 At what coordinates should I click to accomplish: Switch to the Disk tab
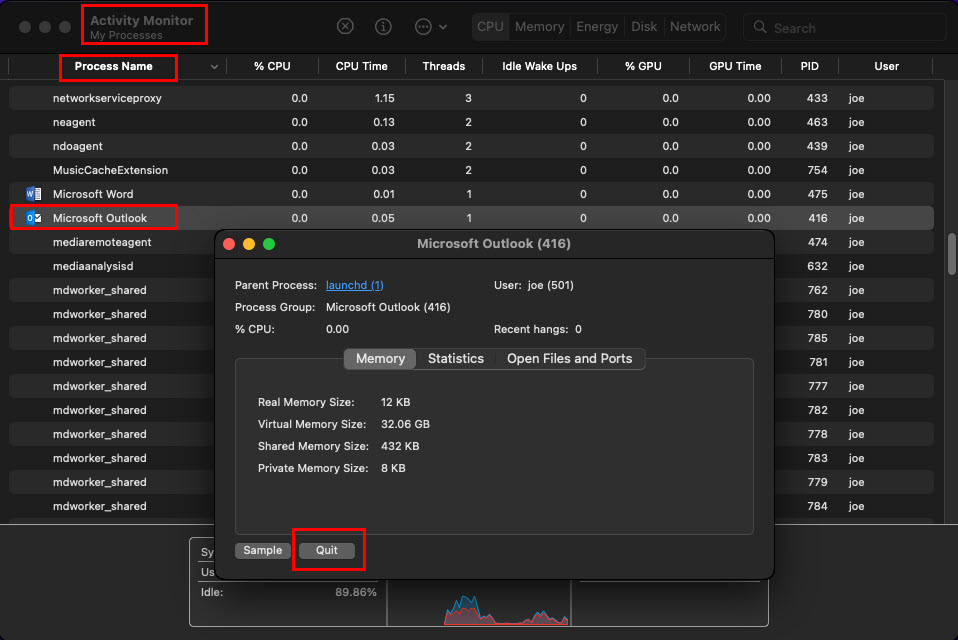tap(644, 27)
